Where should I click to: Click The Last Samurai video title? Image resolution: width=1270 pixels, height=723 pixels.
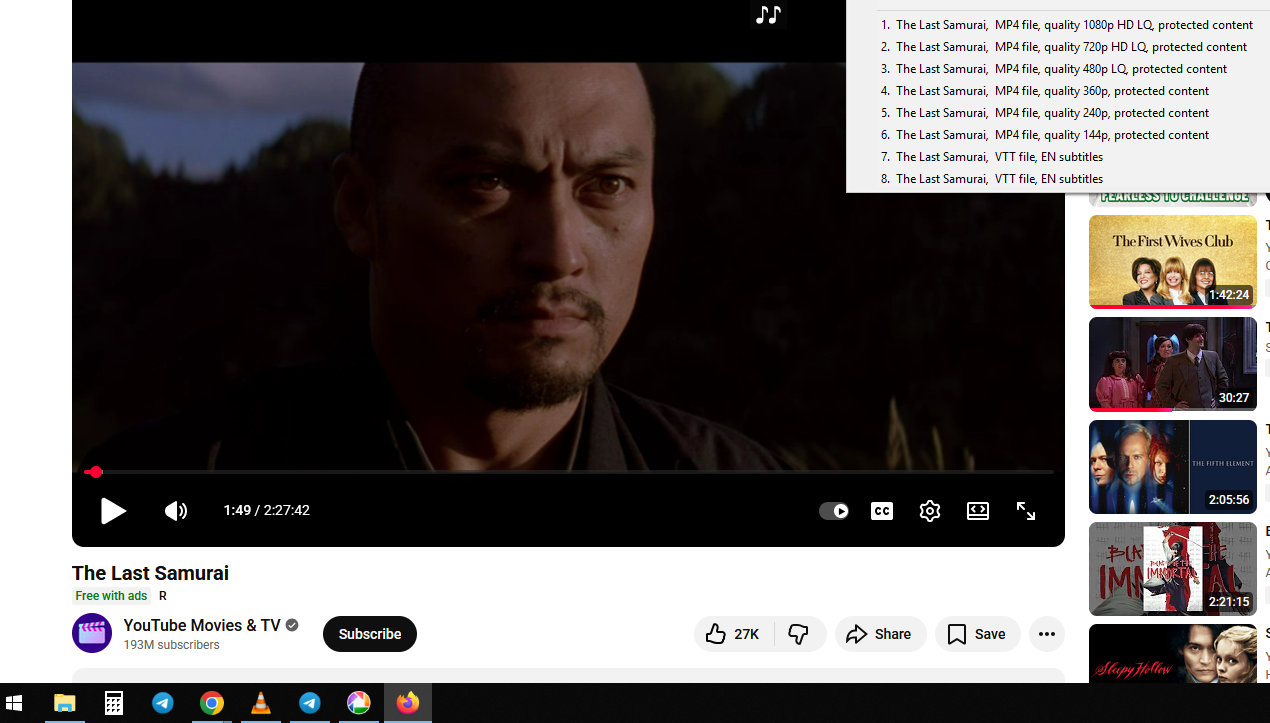click(x=150, y=573)
